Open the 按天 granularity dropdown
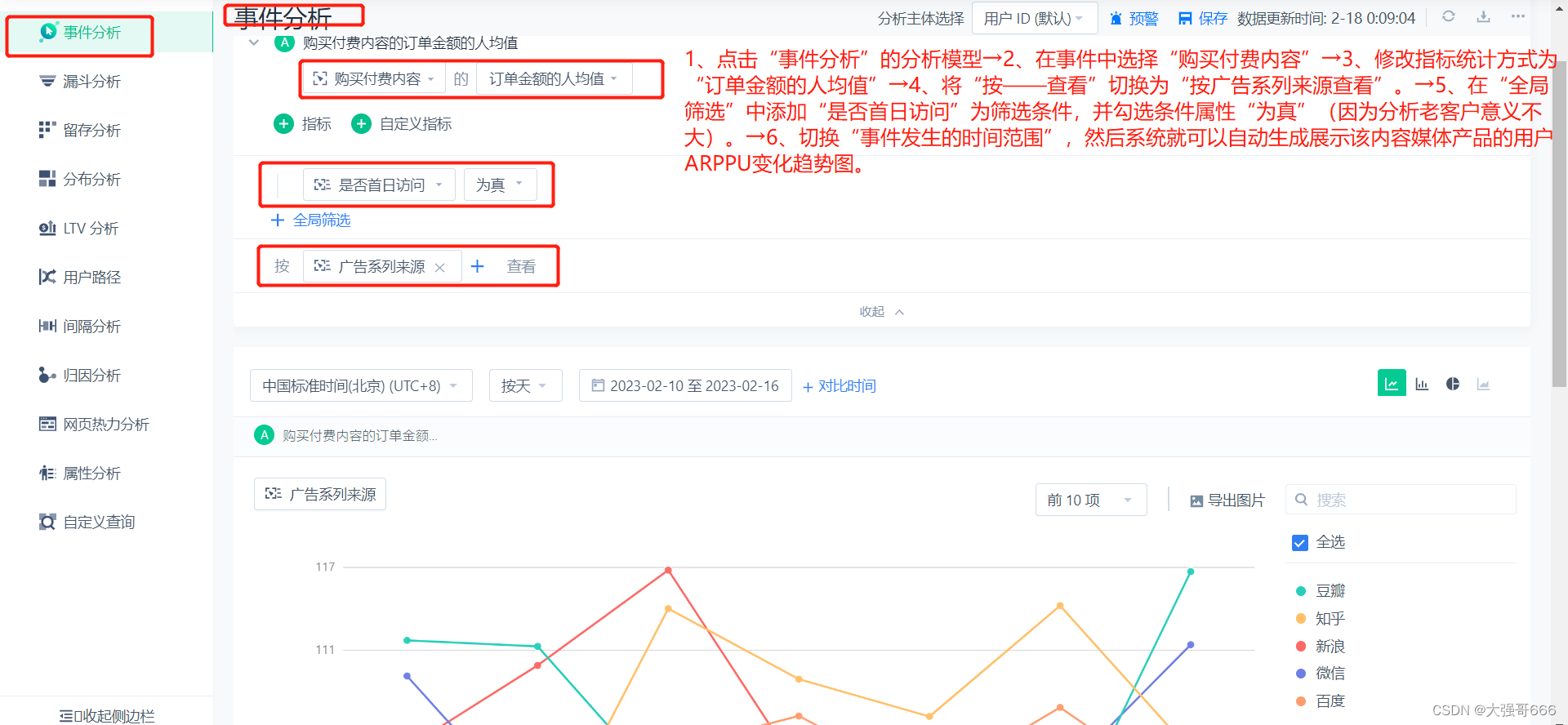1568x725 pixels. pyautogui.click(x=525, y=386)
